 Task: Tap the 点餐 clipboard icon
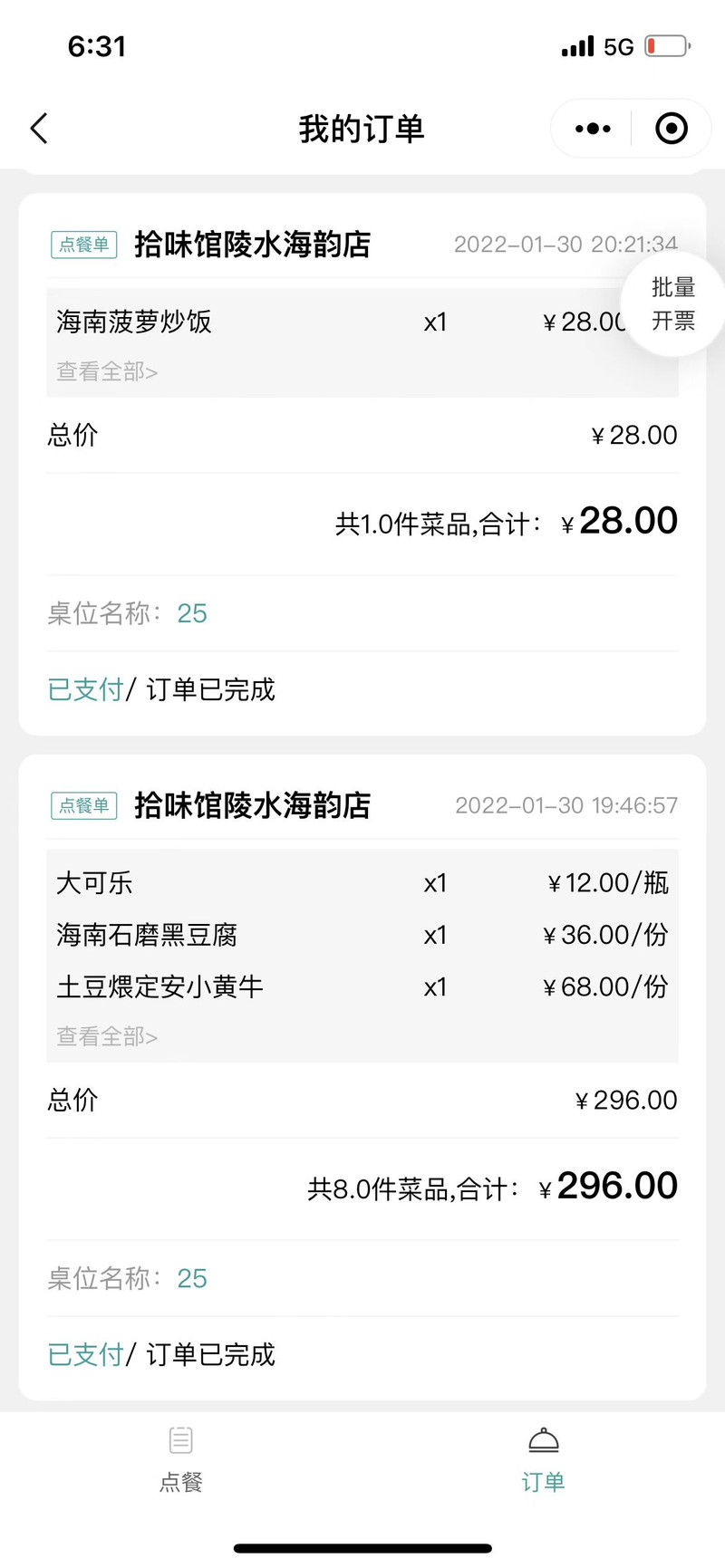[x=181, y=1439]
